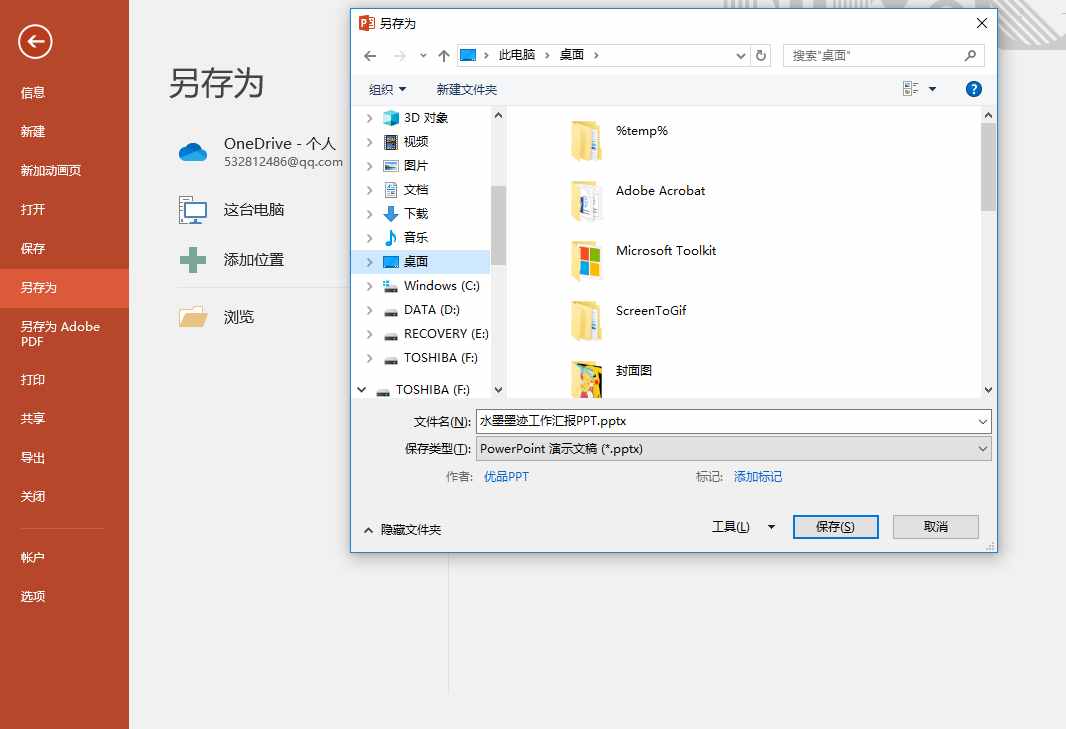Click the search magnifier in 搜索"桌面" box

(968, 55)
